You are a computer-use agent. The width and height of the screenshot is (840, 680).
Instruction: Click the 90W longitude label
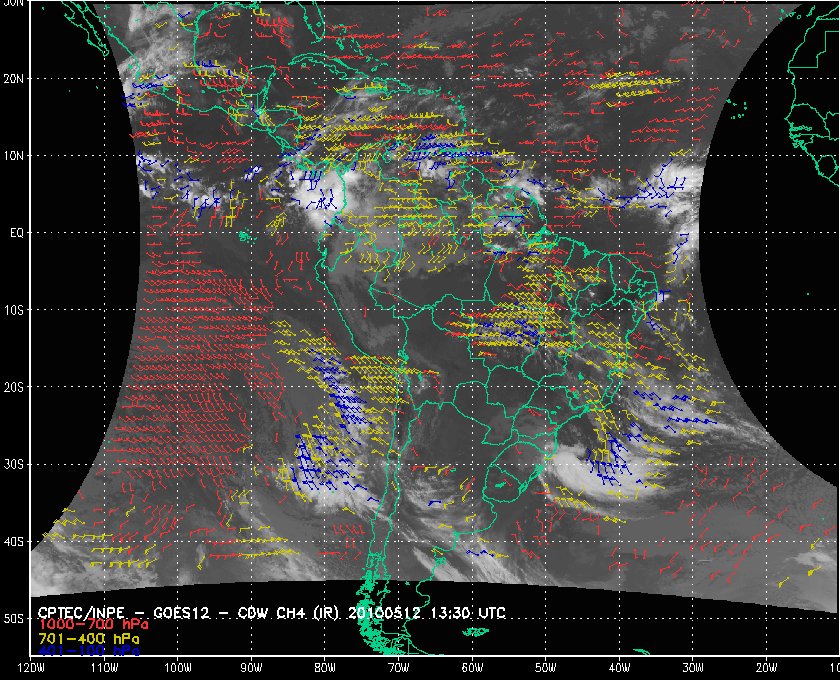coord(251,668)
